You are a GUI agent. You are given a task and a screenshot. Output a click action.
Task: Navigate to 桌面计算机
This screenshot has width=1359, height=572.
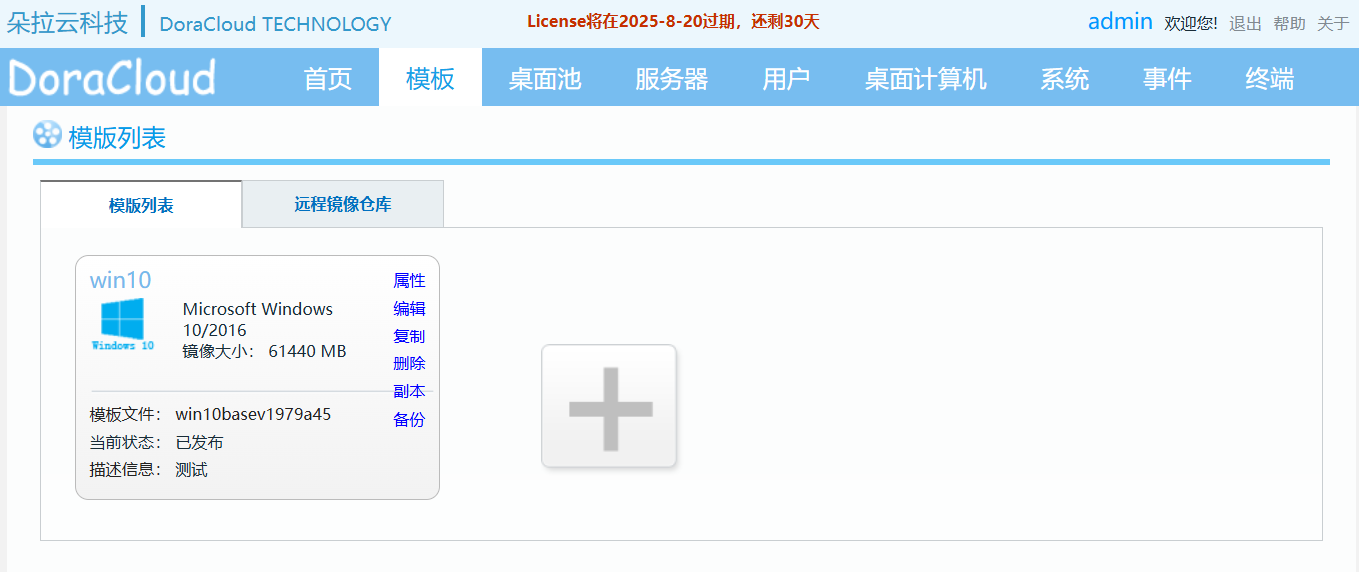point(925,78)
